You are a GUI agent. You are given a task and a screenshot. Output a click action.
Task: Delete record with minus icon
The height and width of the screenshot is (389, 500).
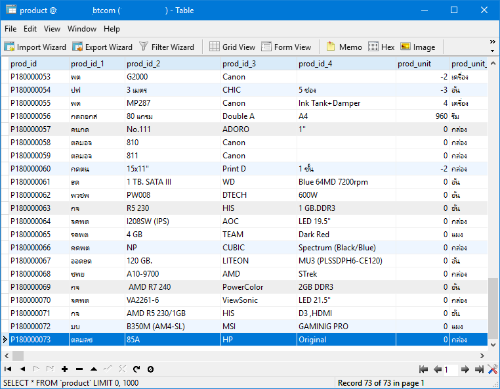79,369
